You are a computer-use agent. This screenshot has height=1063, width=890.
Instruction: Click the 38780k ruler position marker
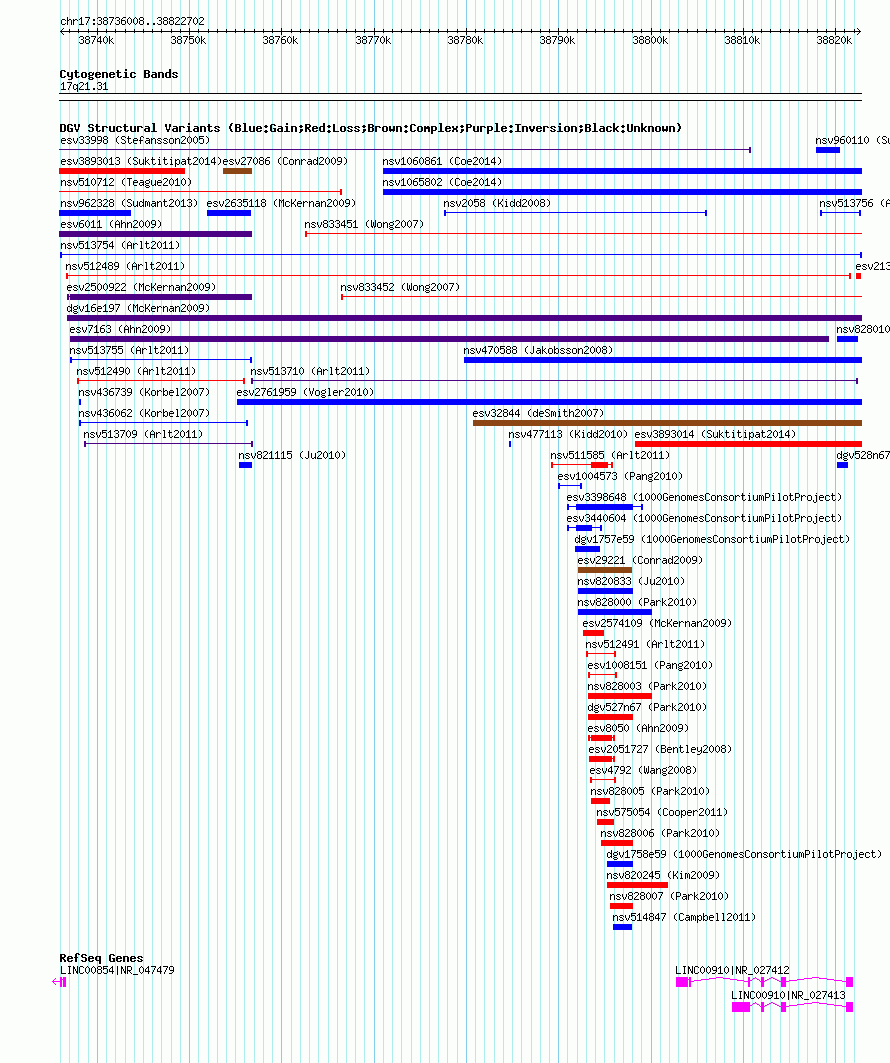pyautogui.click(x=465, y=41)
